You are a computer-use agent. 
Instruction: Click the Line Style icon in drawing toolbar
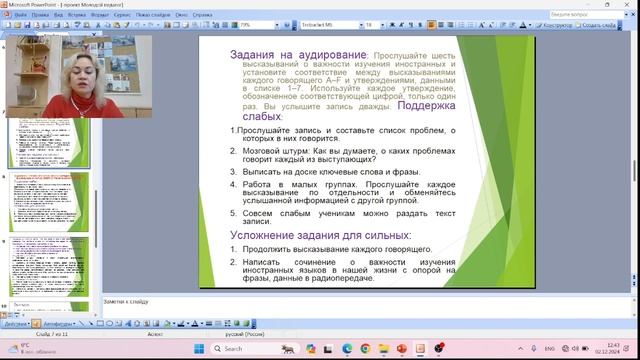(x=209, y=324)
